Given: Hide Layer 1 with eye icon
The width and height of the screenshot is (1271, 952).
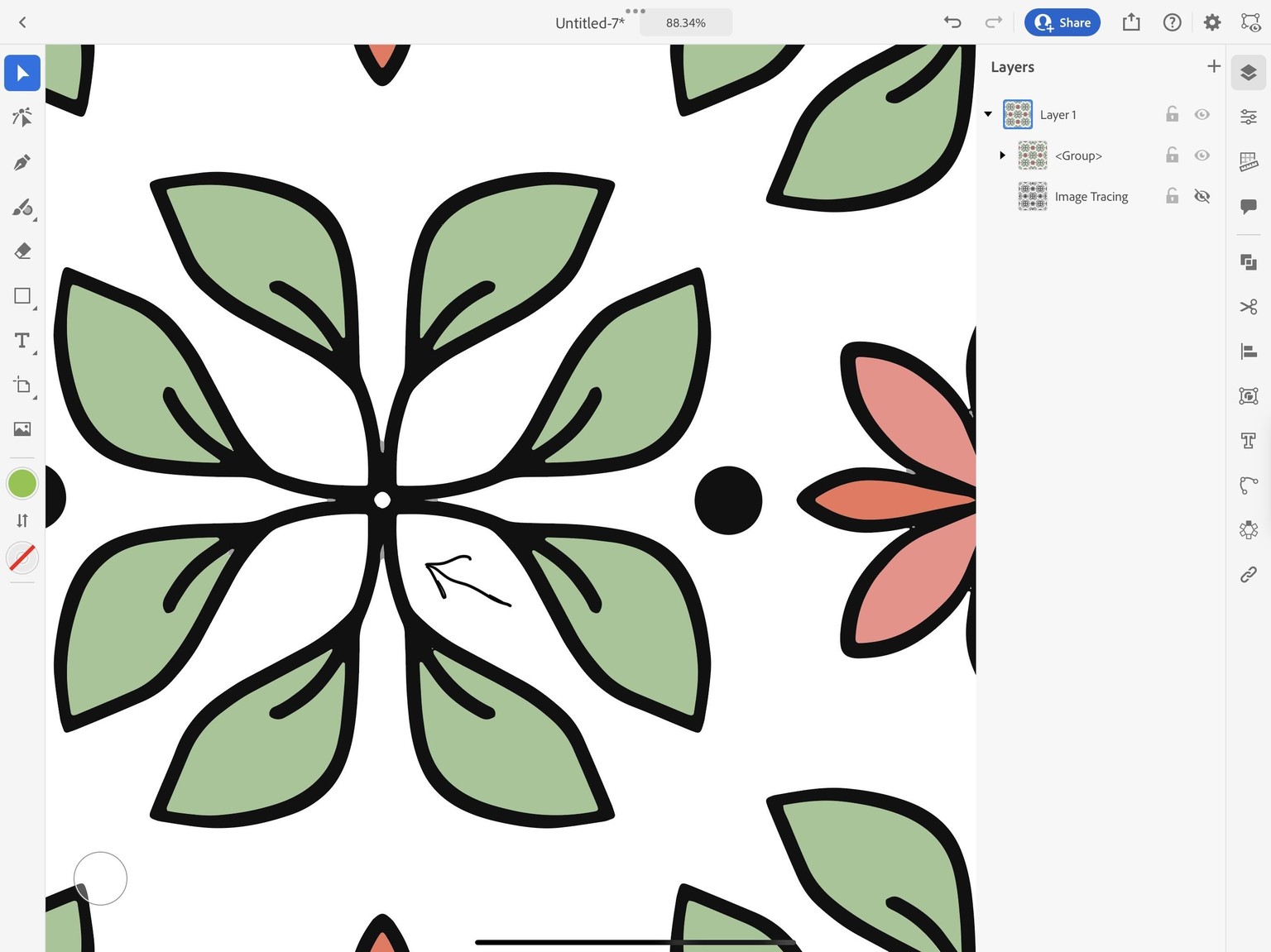Looking at the screenshot, I should point(1202,114).
